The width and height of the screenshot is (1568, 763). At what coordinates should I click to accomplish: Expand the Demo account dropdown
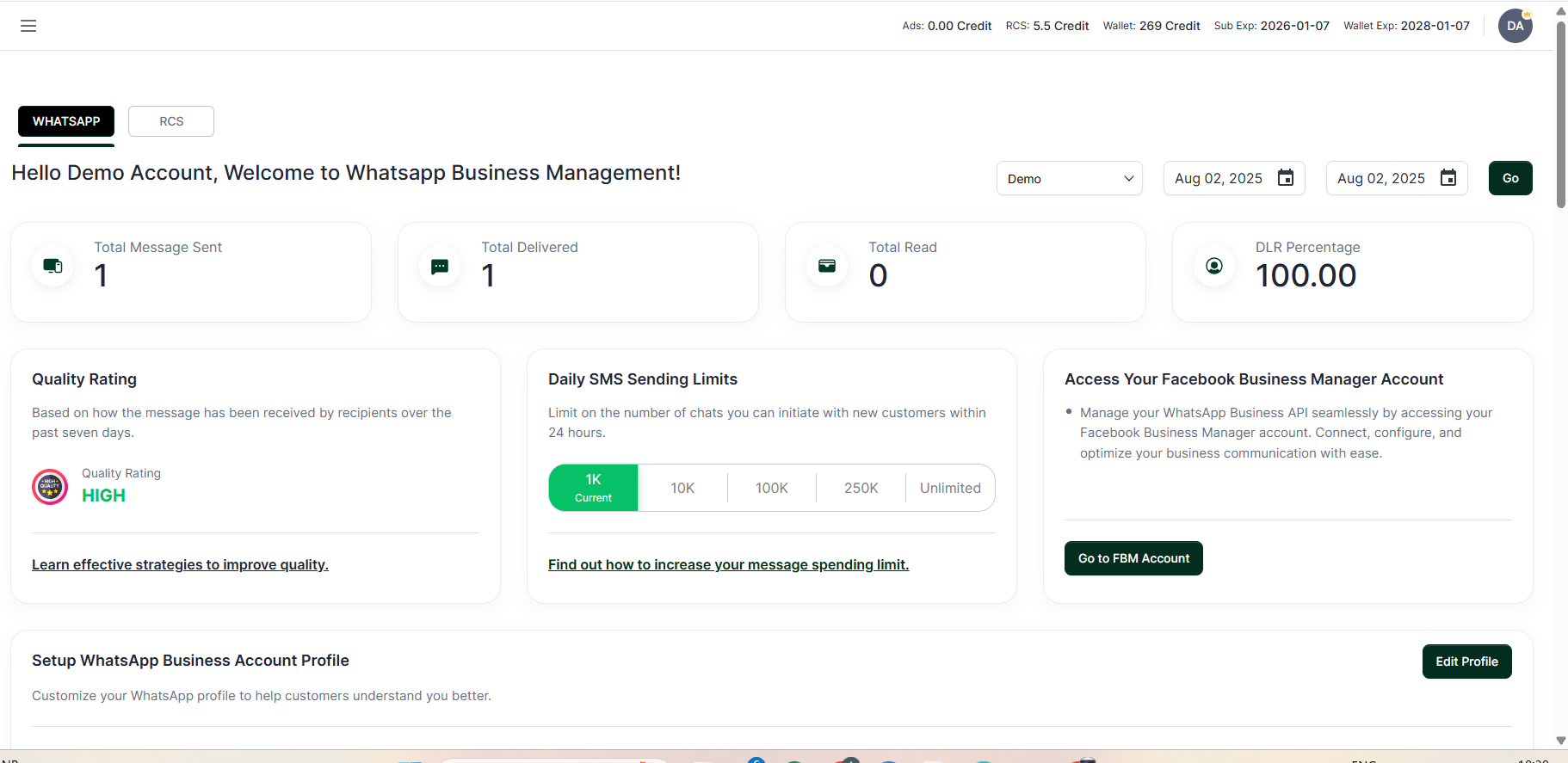click(1069, 178)
